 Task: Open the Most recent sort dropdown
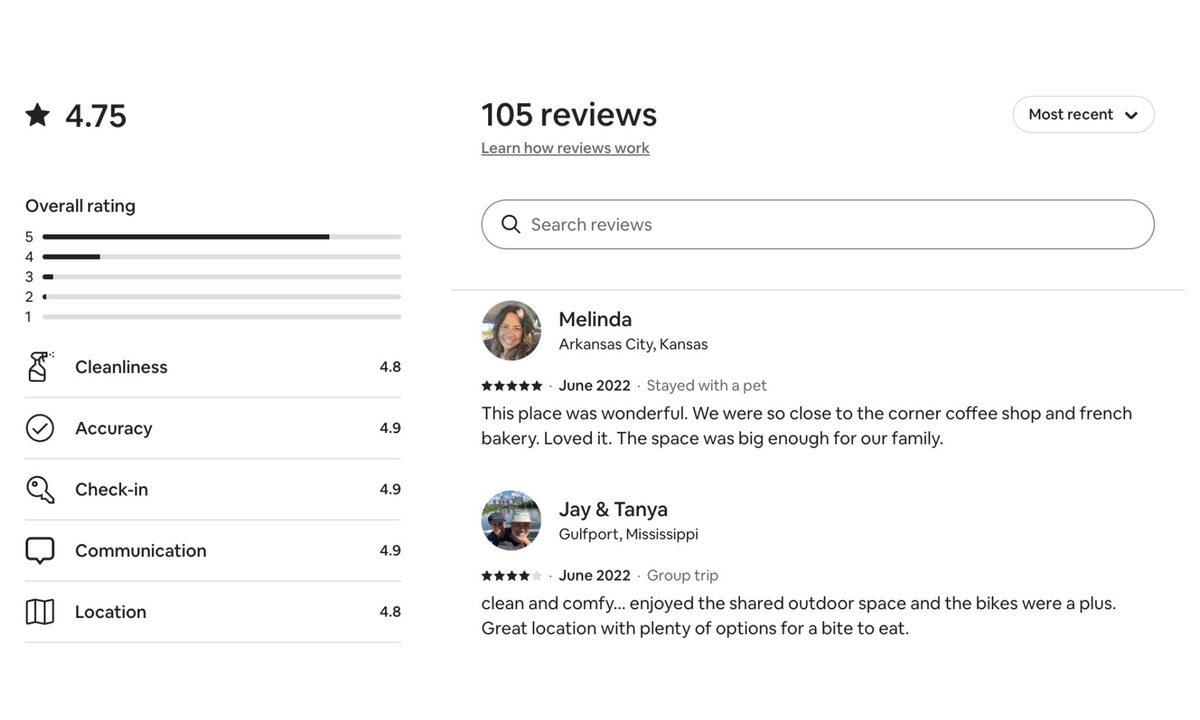1072,115
